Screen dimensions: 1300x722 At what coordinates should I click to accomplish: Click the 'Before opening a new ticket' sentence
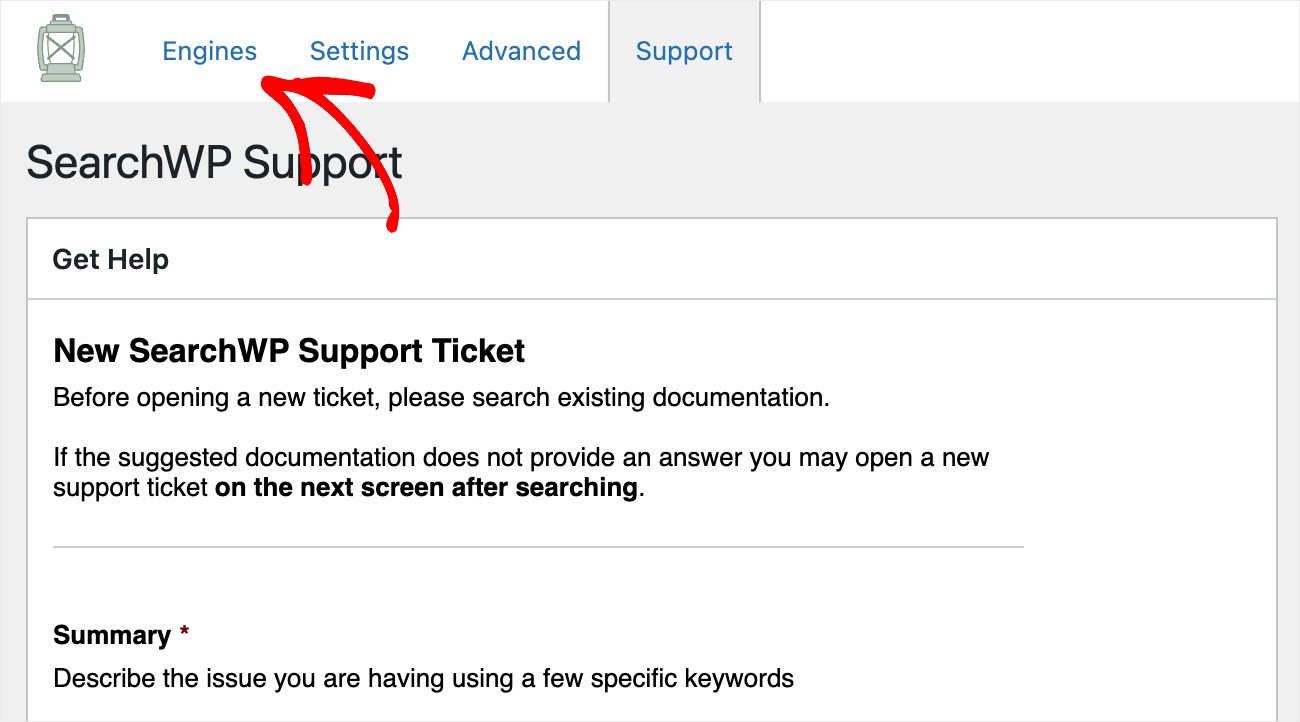pyautogui.click(x=441, y=398)
